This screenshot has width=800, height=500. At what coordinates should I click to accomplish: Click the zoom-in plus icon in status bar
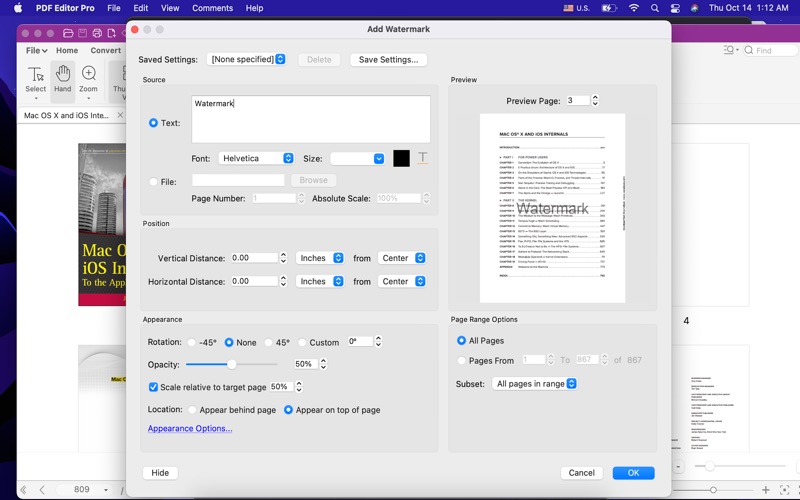click(x=765, y=490)
